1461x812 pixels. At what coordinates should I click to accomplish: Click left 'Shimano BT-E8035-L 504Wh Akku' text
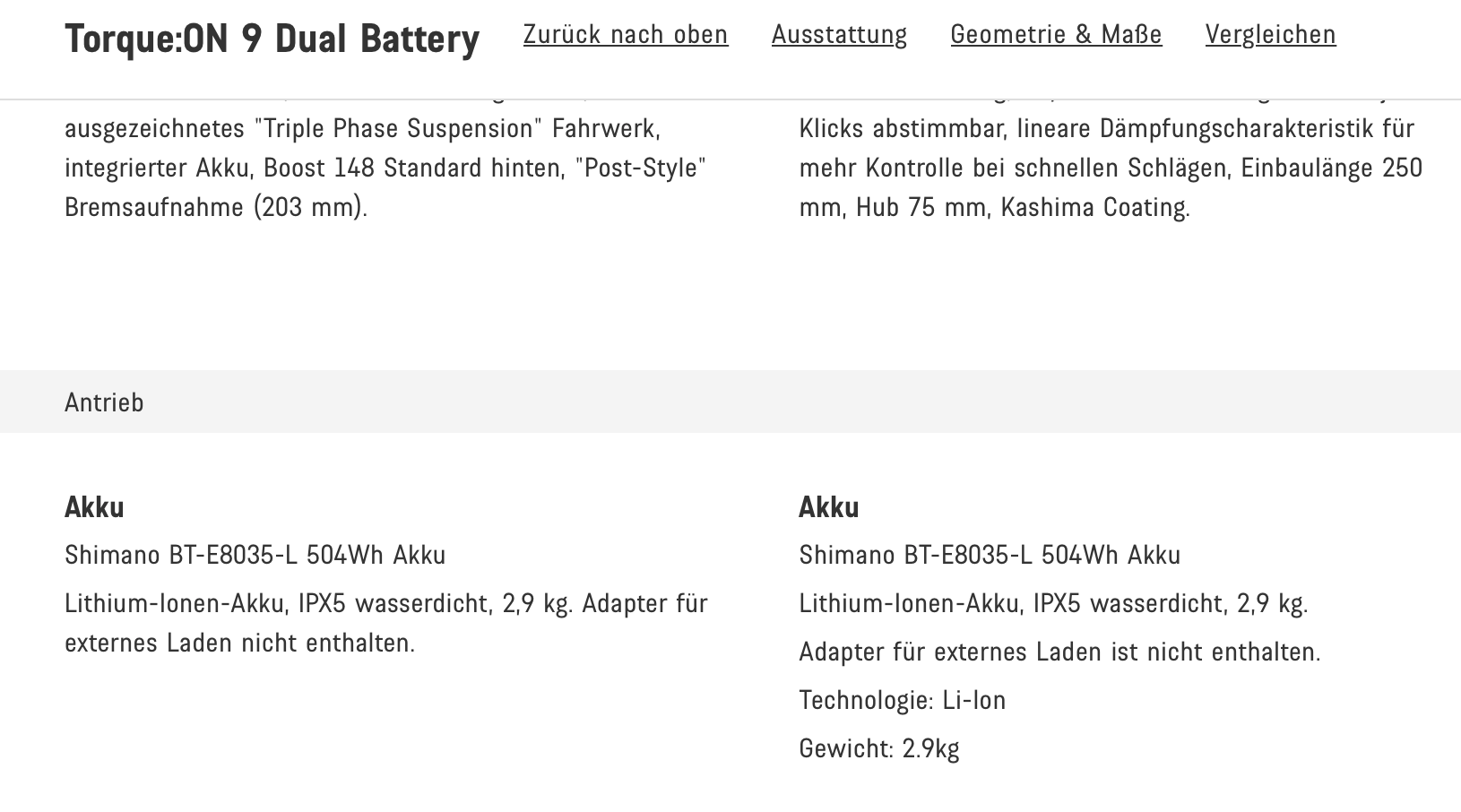(x=255, y=556)
